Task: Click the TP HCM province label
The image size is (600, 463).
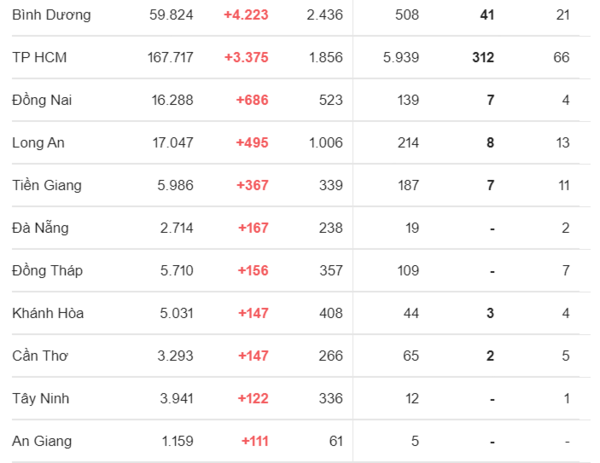Action: point(39,57)
